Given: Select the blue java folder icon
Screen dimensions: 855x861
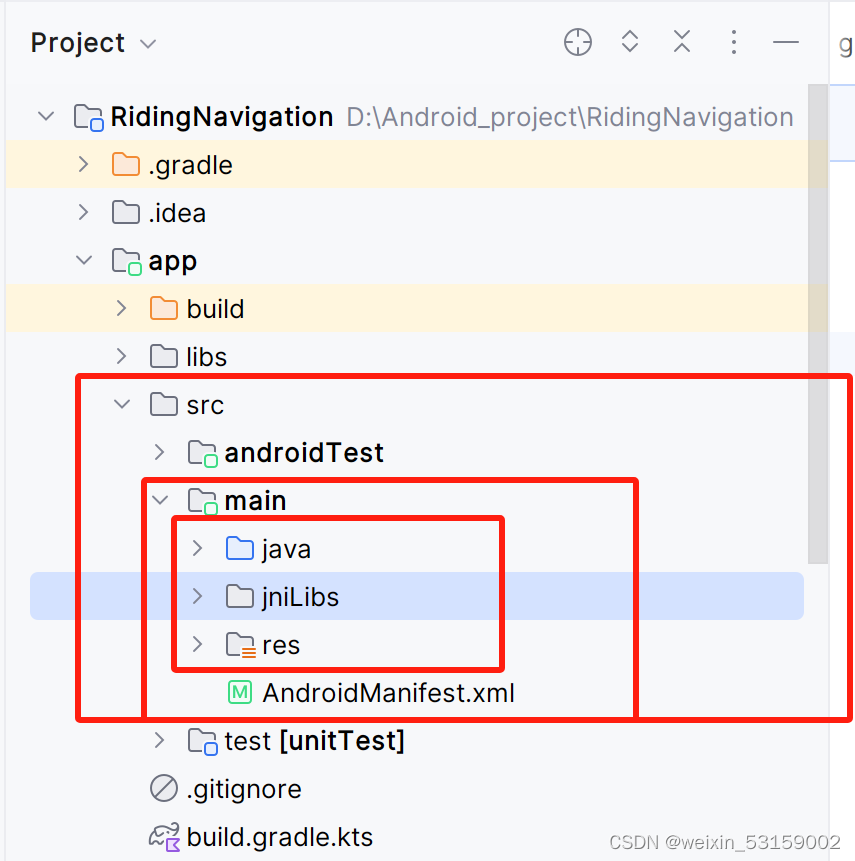Looking at the screenshot, I should pos(240,549).
